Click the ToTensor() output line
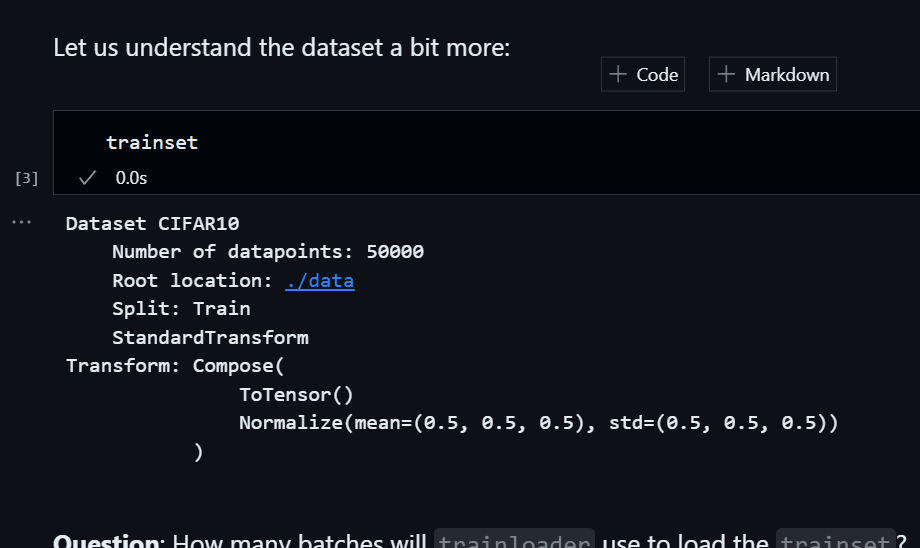Viewport: 920px width, 548px height. [296, 394]
